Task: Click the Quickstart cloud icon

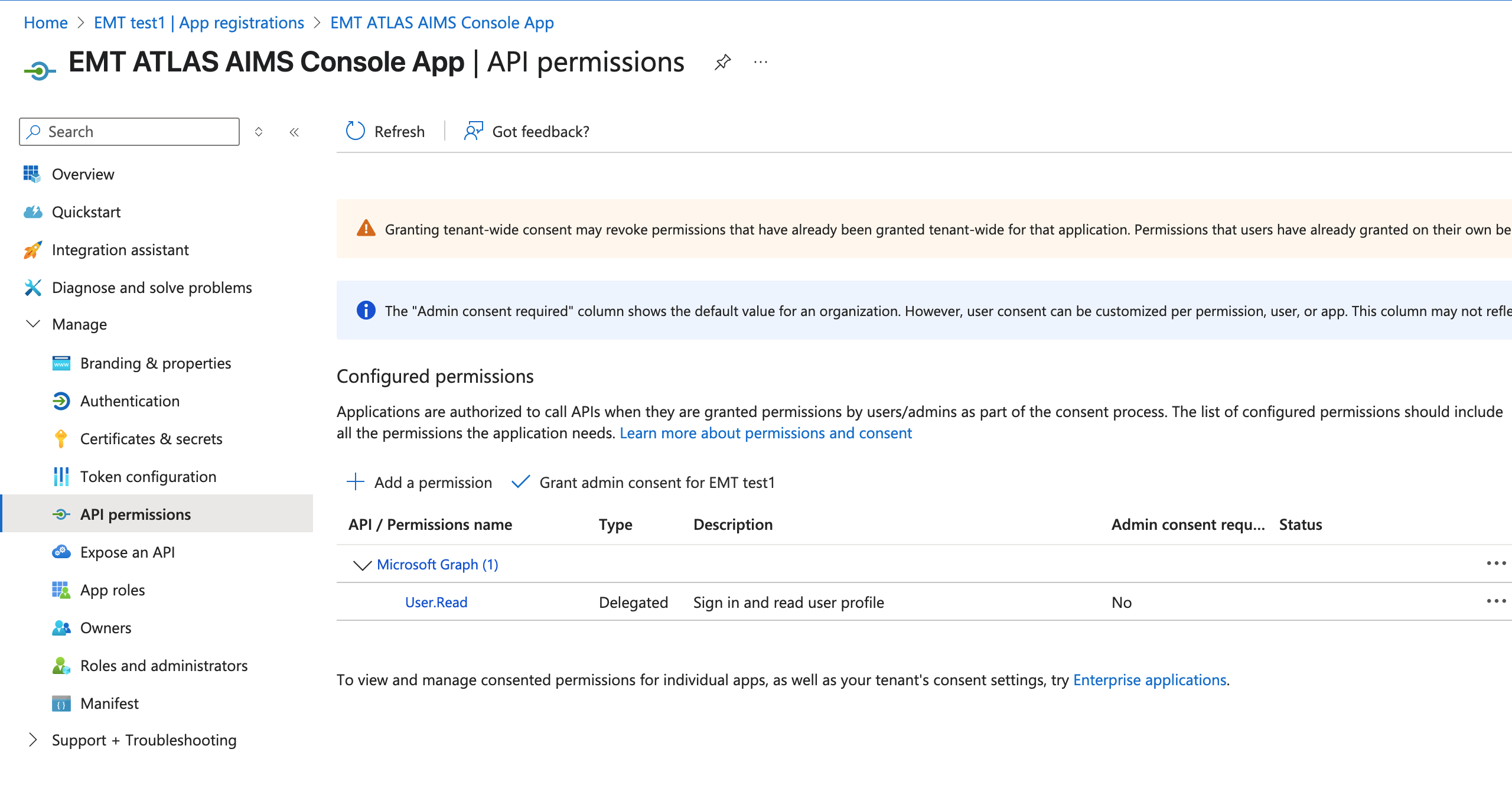Action: tap(33, 211)
